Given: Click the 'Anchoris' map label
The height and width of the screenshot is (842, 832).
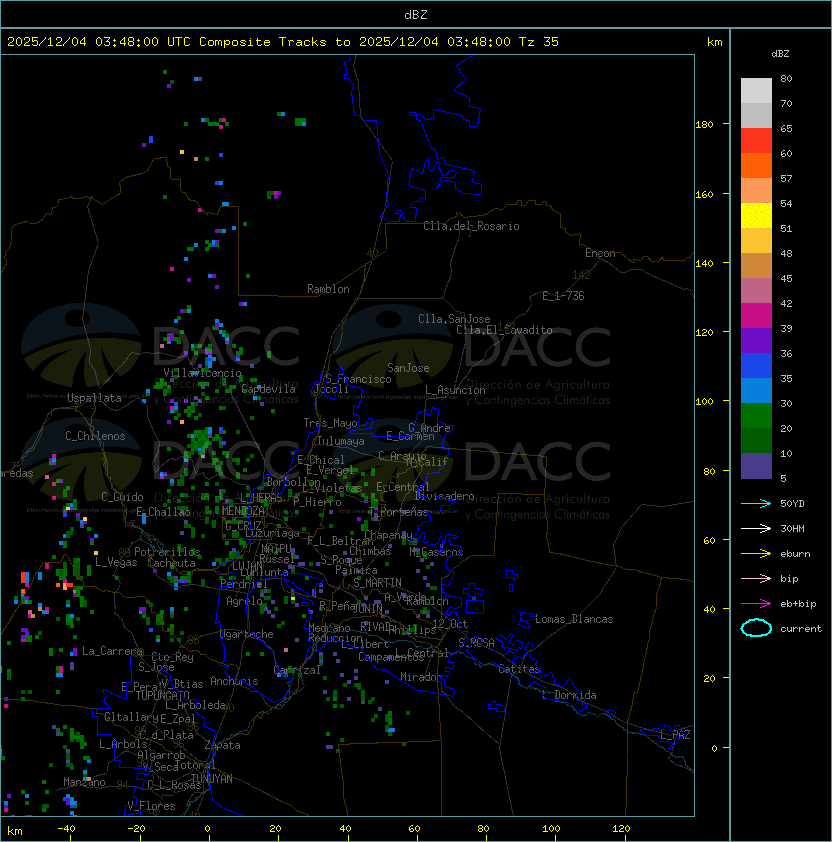Looking at the screenshot, I should click(x=234, y=681).
